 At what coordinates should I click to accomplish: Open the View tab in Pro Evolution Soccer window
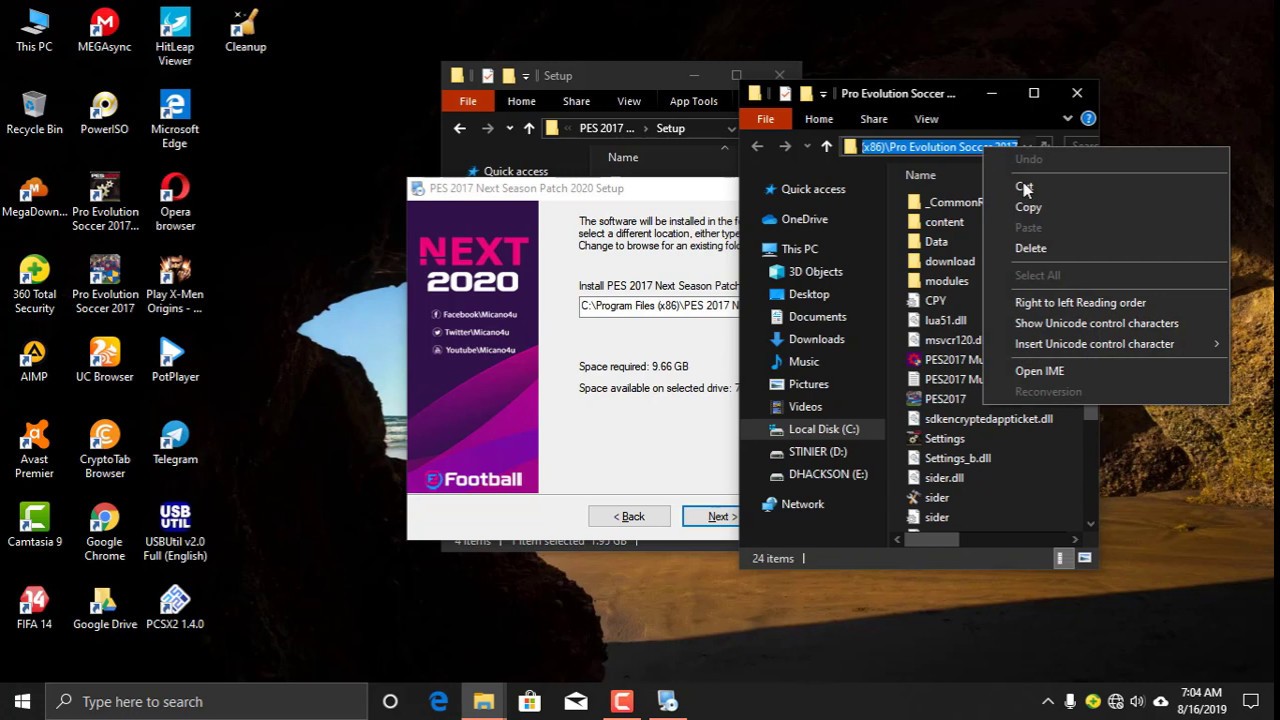pyautogui.click(x=926, y=119)
